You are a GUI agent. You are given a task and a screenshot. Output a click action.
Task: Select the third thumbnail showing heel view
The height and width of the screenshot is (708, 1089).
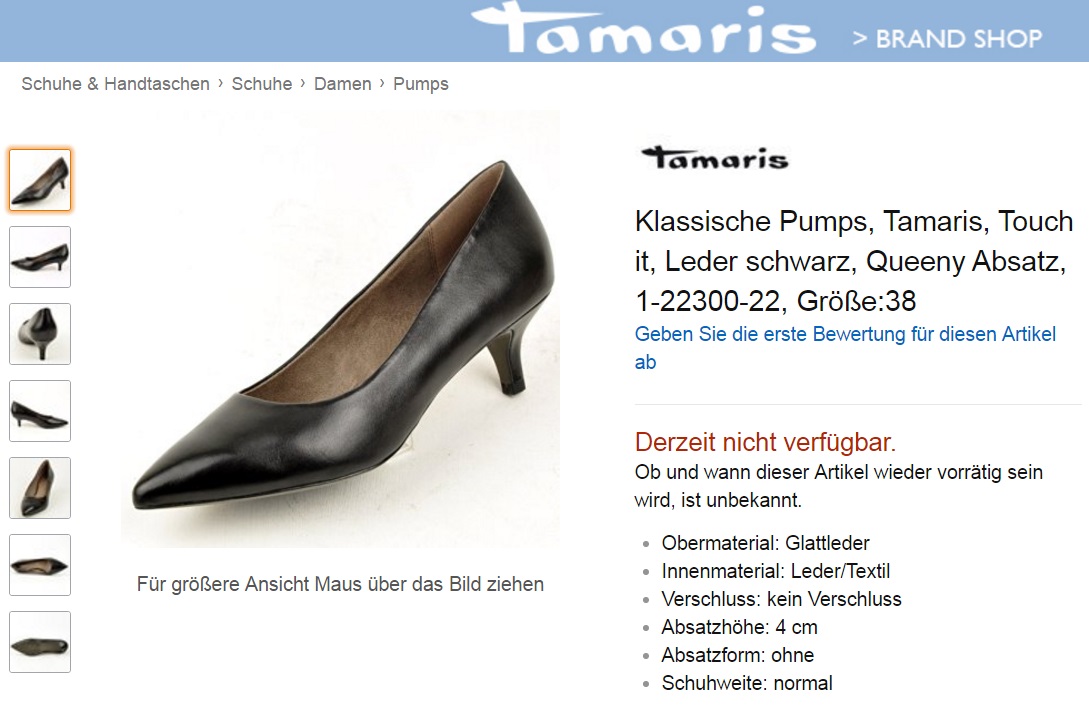coord(40,334)
